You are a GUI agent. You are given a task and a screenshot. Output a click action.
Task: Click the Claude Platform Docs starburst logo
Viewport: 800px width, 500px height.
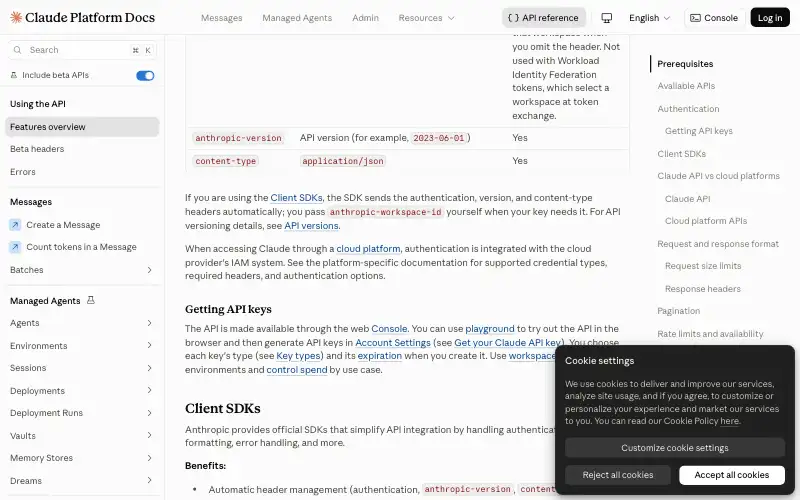click(16, 17)
